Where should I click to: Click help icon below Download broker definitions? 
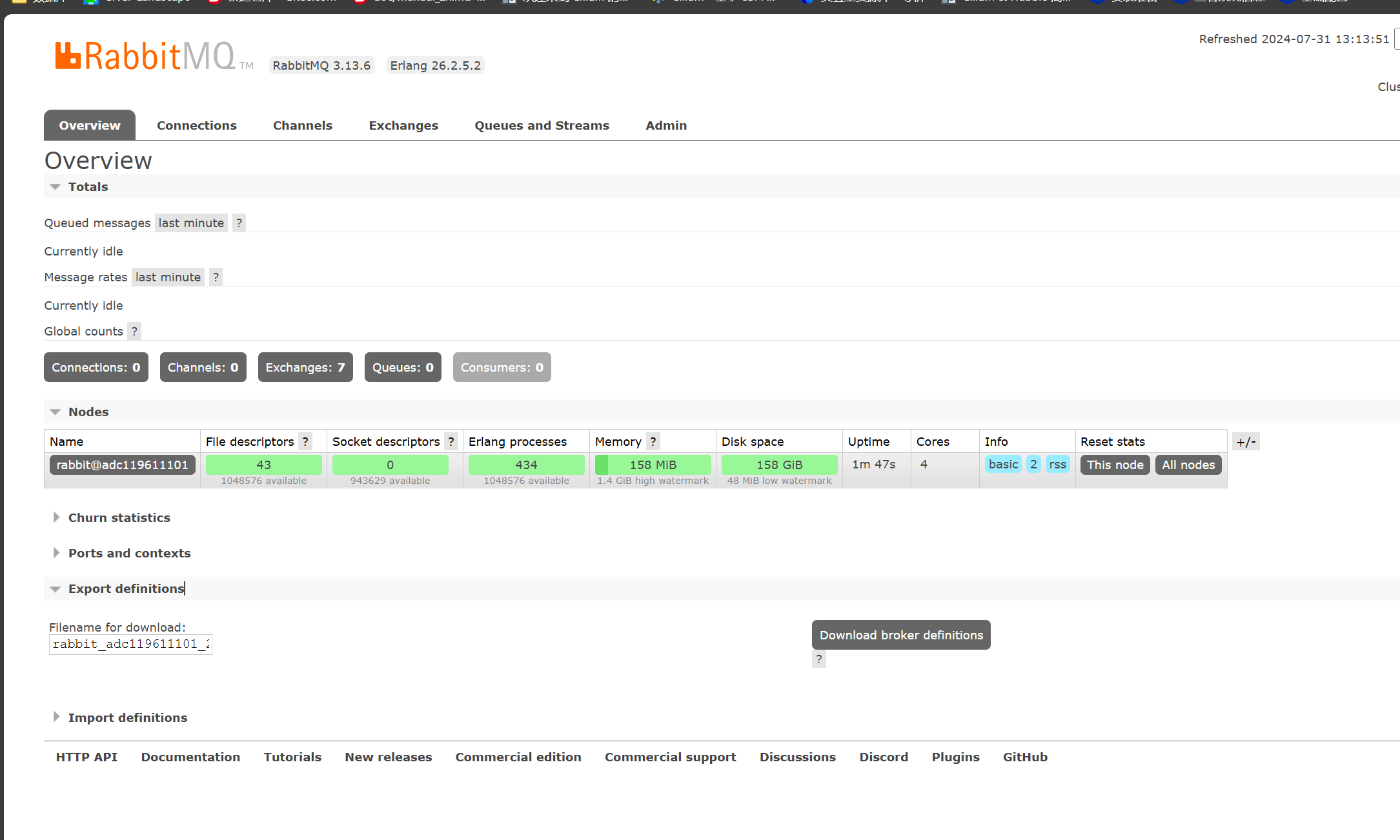819,659
